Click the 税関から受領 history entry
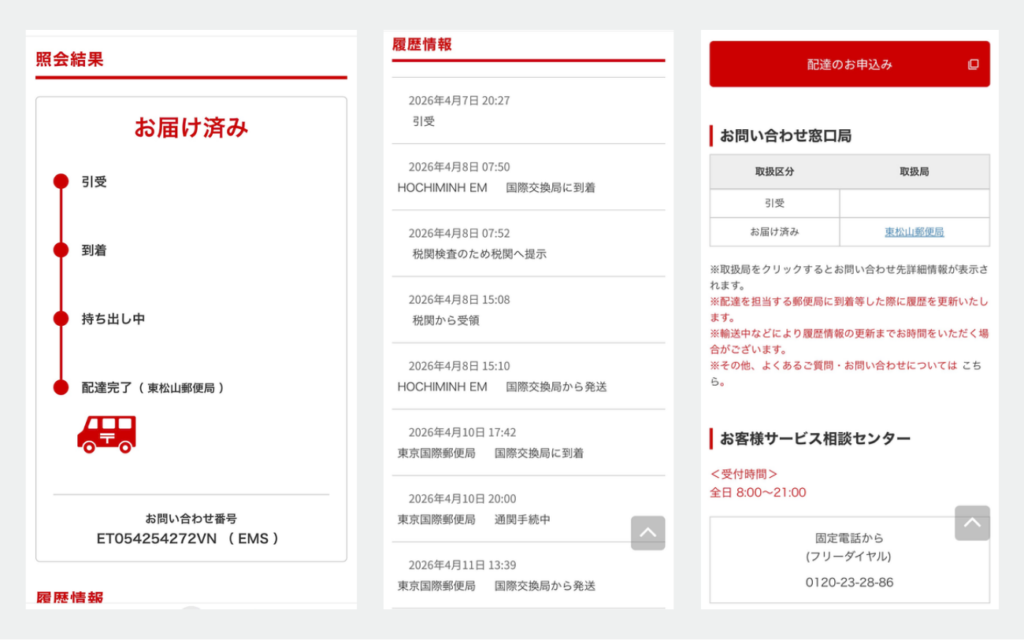This screenshot has width=1024, height=640. [x=446, y=320]
